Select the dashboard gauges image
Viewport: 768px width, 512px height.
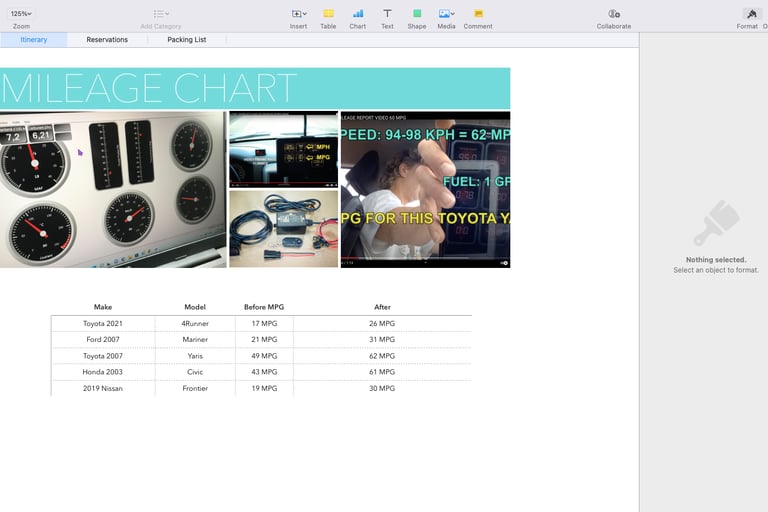tap(113, 190)
